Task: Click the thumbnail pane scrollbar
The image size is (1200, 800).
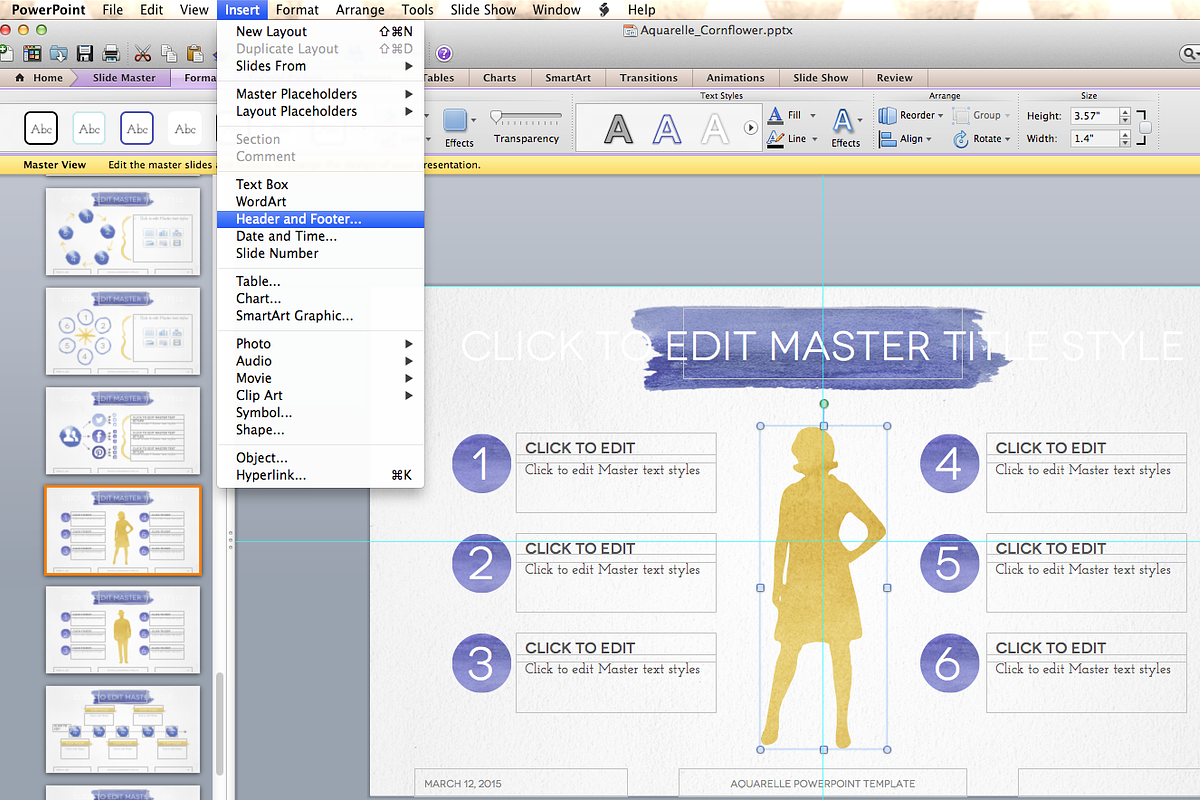Action: pyautogui.click(x=220, y=723)
